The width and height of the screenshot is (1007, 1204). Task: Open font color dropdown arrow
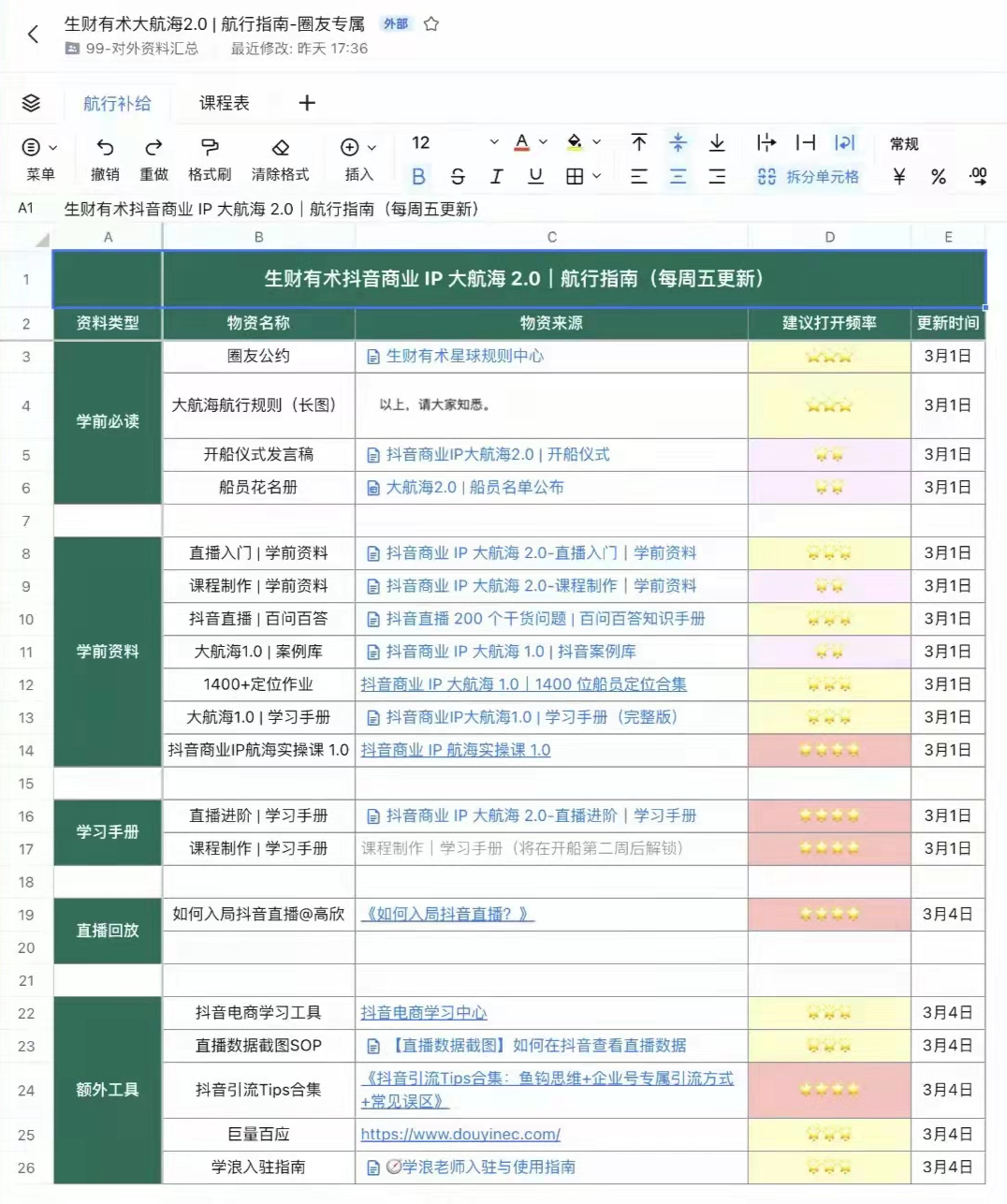[x=543, y=142]
